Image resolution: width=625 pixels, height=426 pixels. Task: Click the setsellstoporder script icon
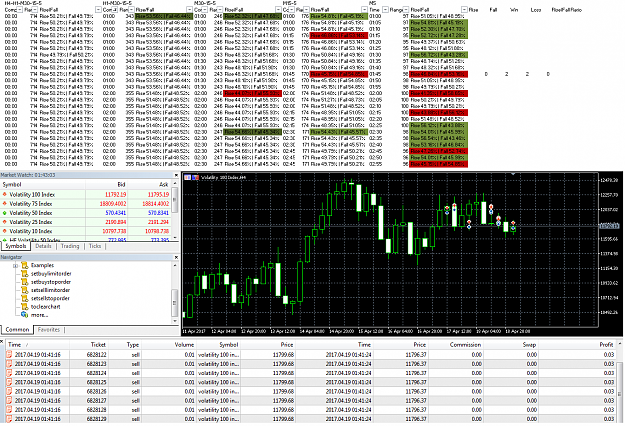25,298
